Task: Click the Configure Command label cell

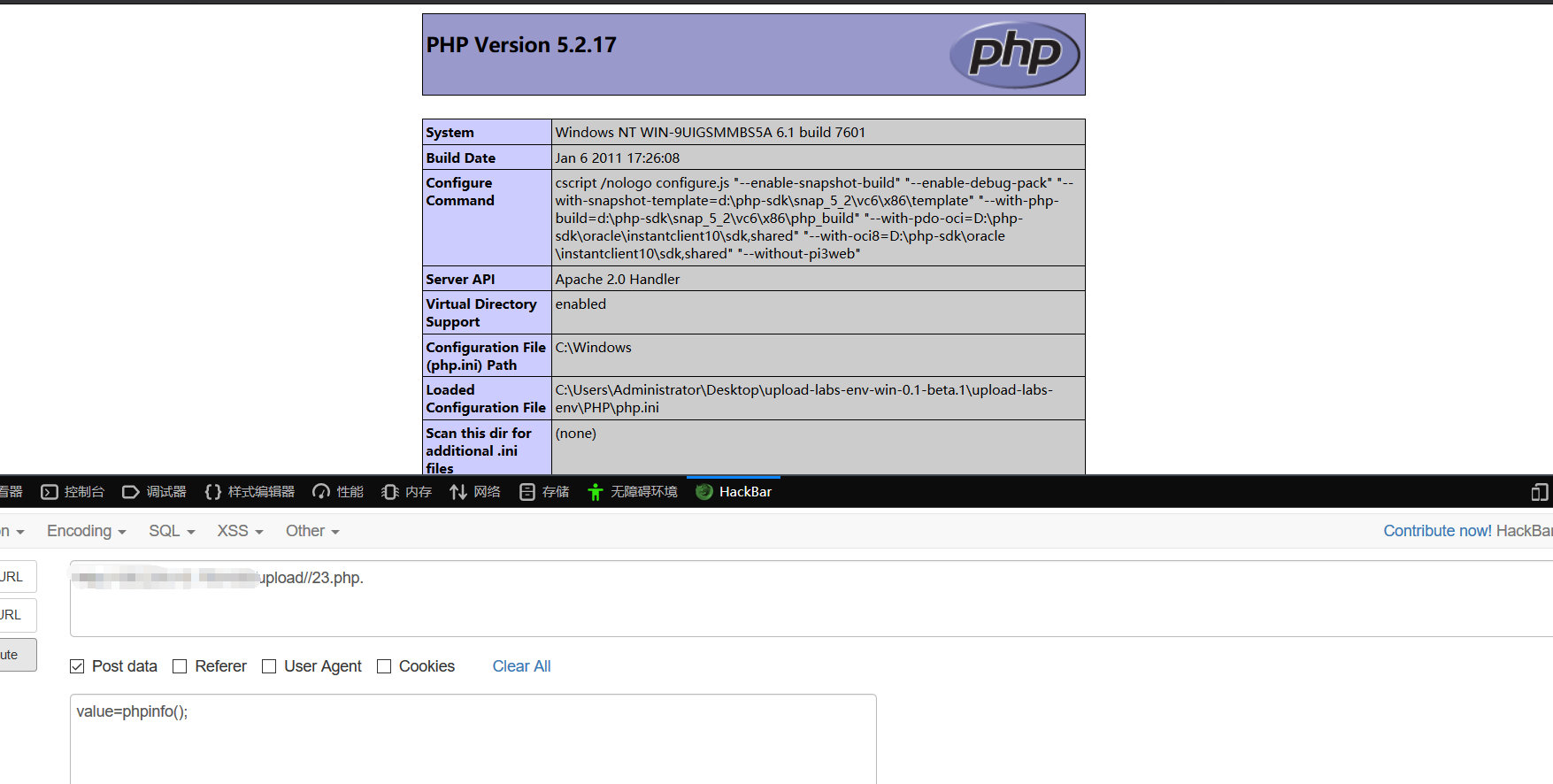Action: pyautogui.click(x=487, y=218)
